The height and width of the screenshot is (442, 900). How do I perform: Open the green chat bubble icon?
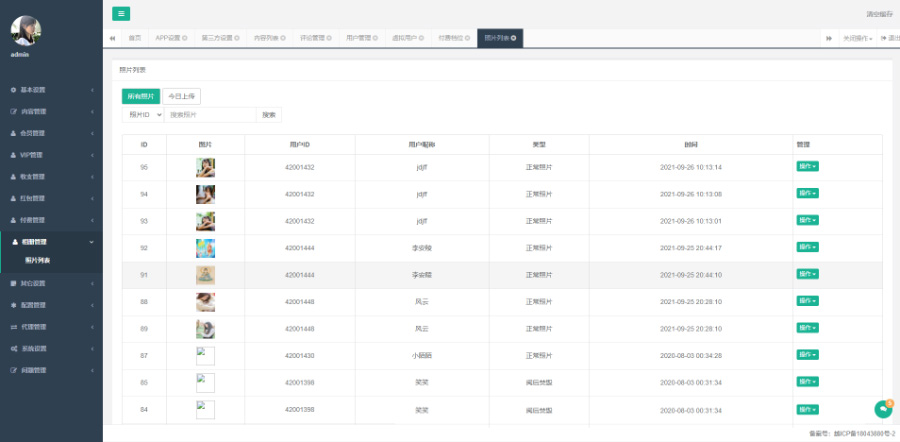[x=882, y=409]
